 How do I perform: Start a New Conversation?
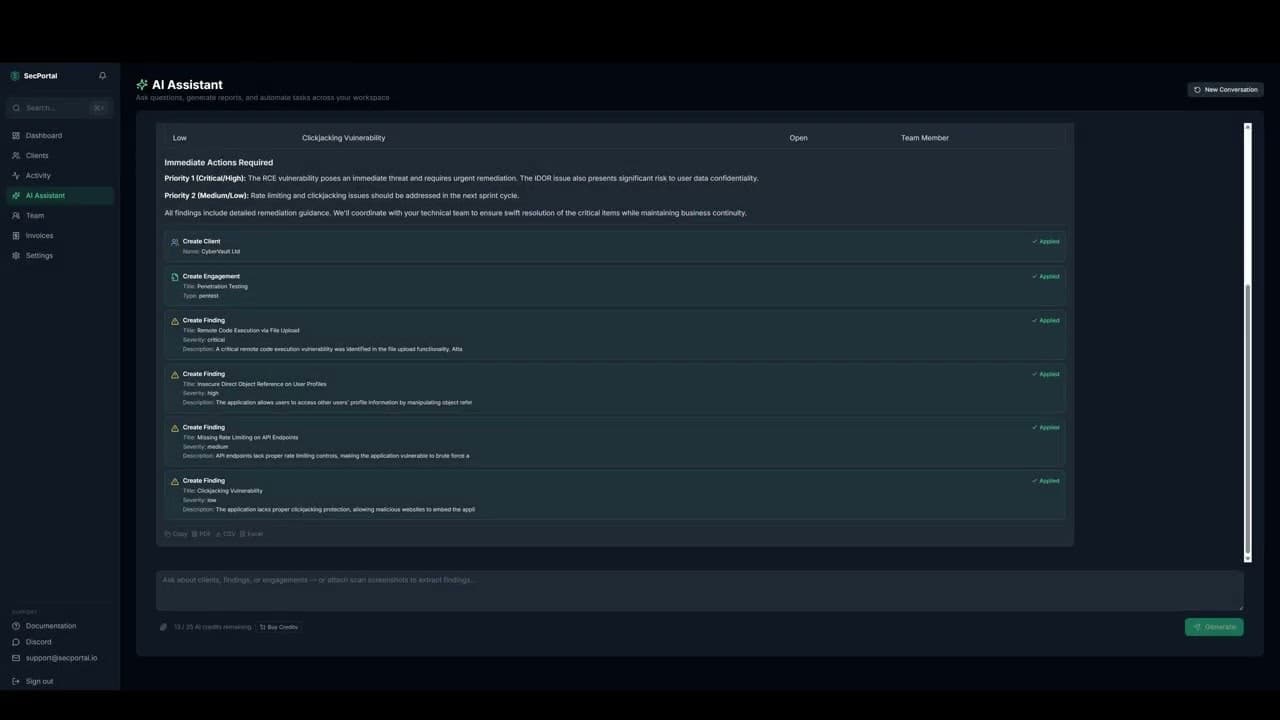pyautogui.click(x=1225, y=89)
